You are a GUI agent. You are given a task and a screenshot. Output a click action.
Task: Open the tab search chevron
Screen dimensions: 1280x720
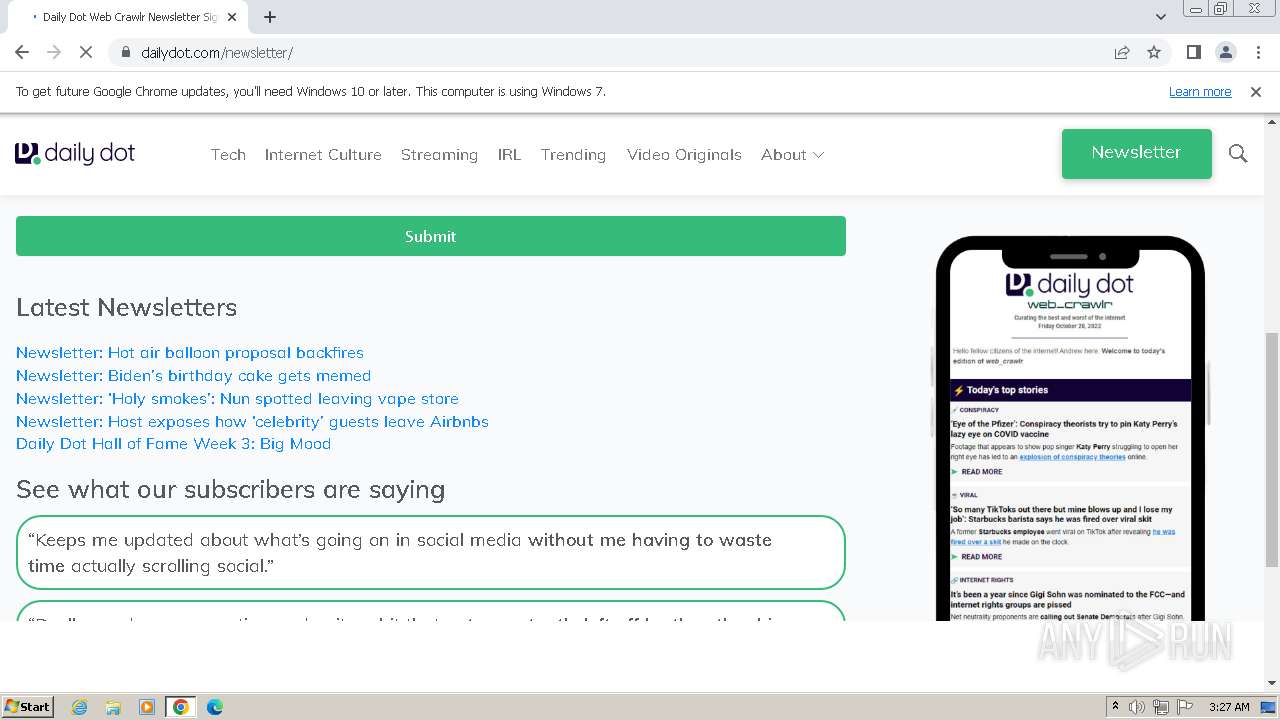pos(1161,17)
